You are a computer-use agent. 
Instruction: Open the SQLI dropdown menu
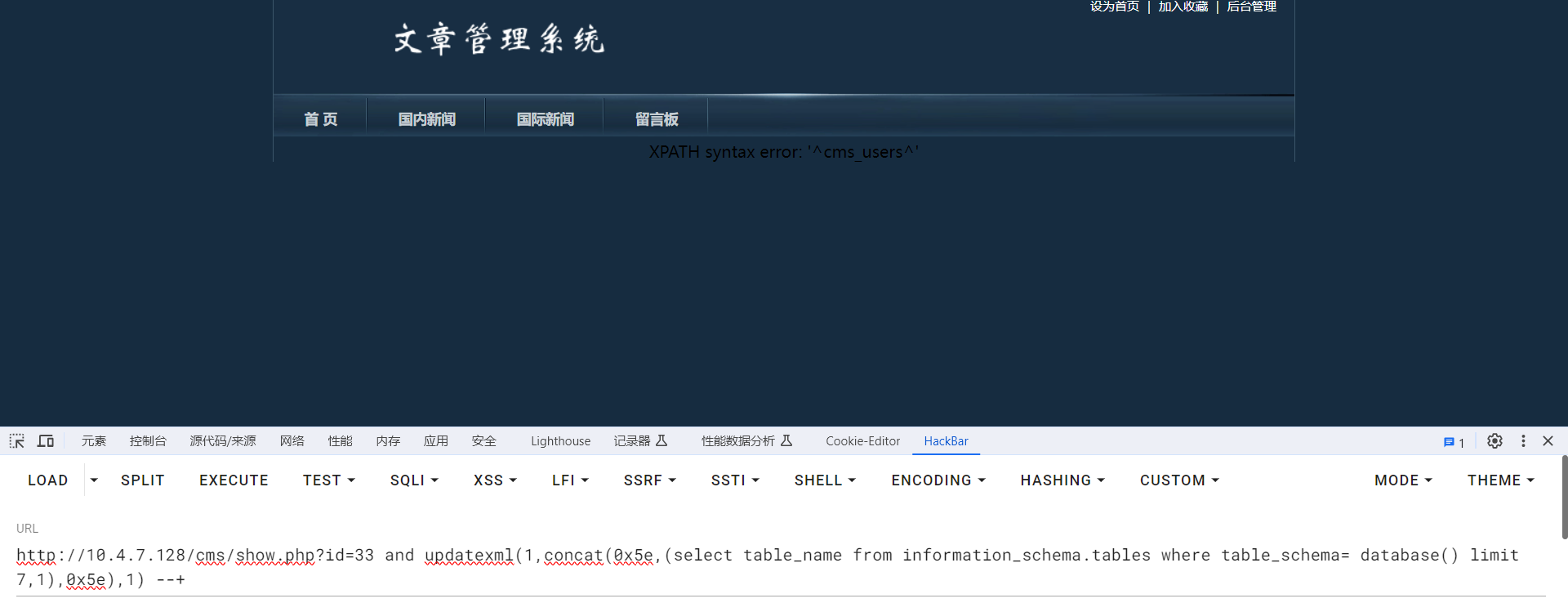pos(414,480)
